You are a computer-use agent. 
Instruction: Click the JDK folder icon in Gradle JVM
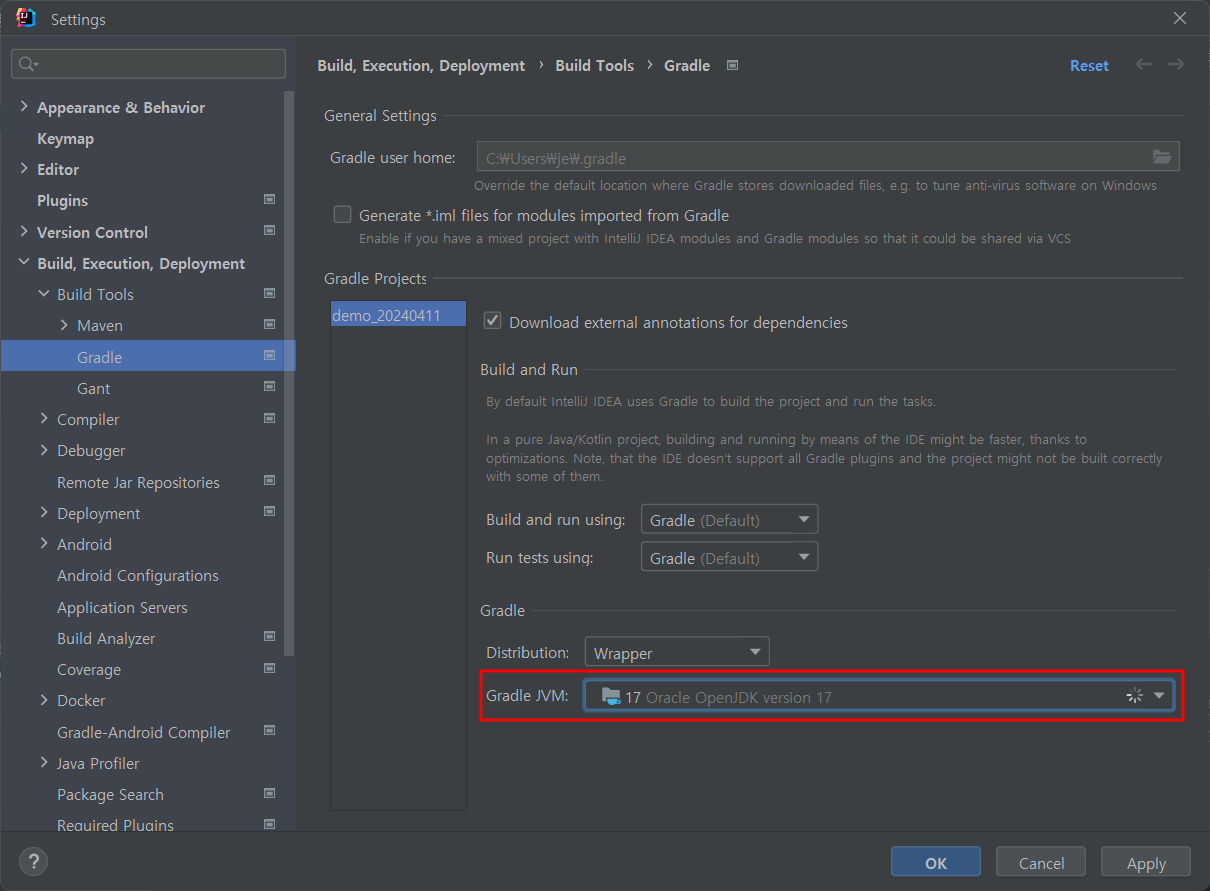point(611,696)
